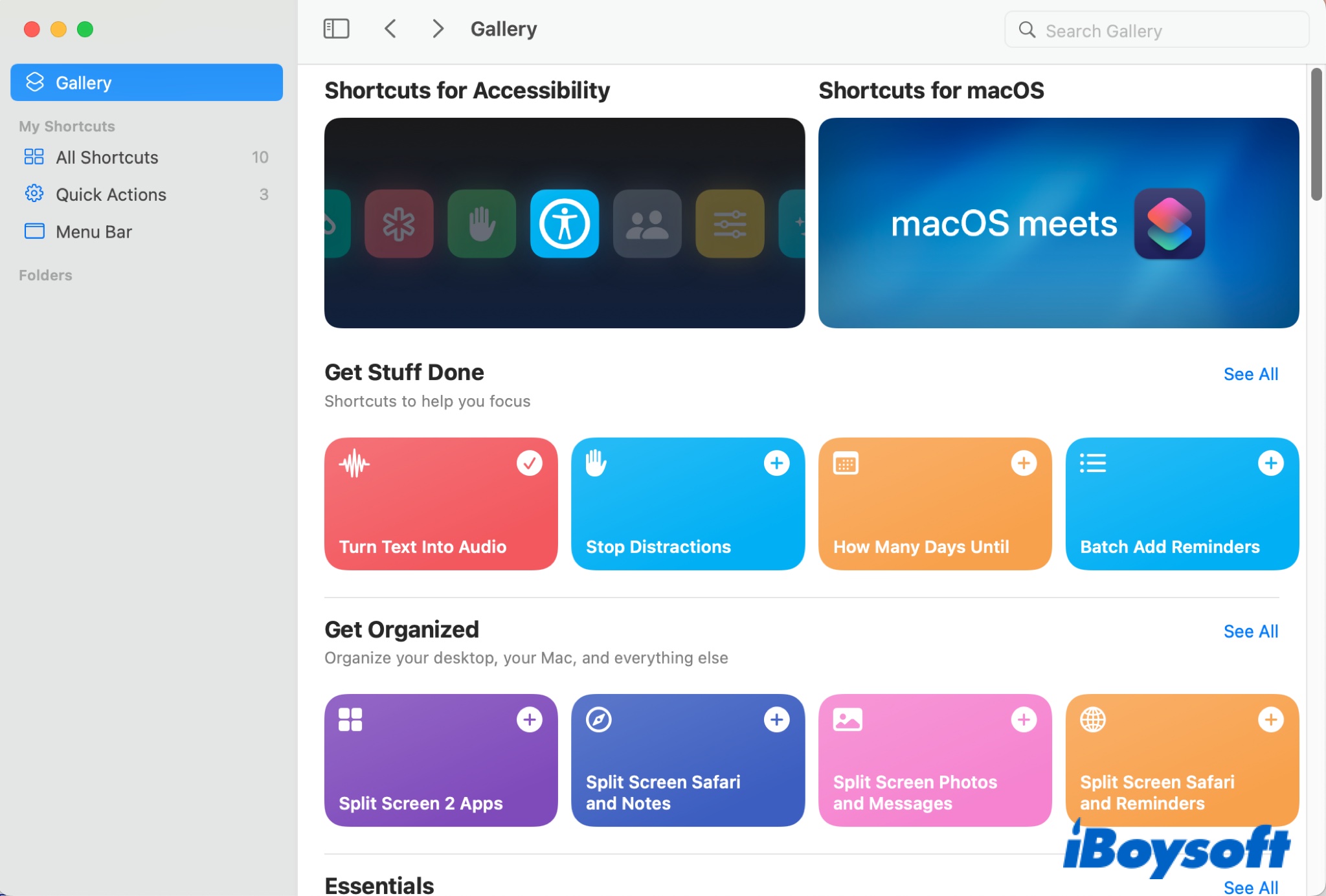Expand Shortcuts for macOS section

(x=1058, y=222)
